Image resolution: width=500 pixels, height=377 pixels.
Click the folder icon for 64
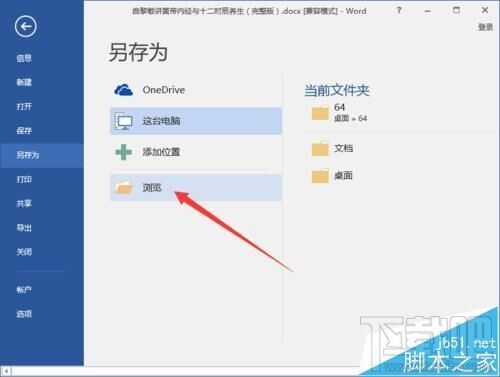tap(320, 113)
